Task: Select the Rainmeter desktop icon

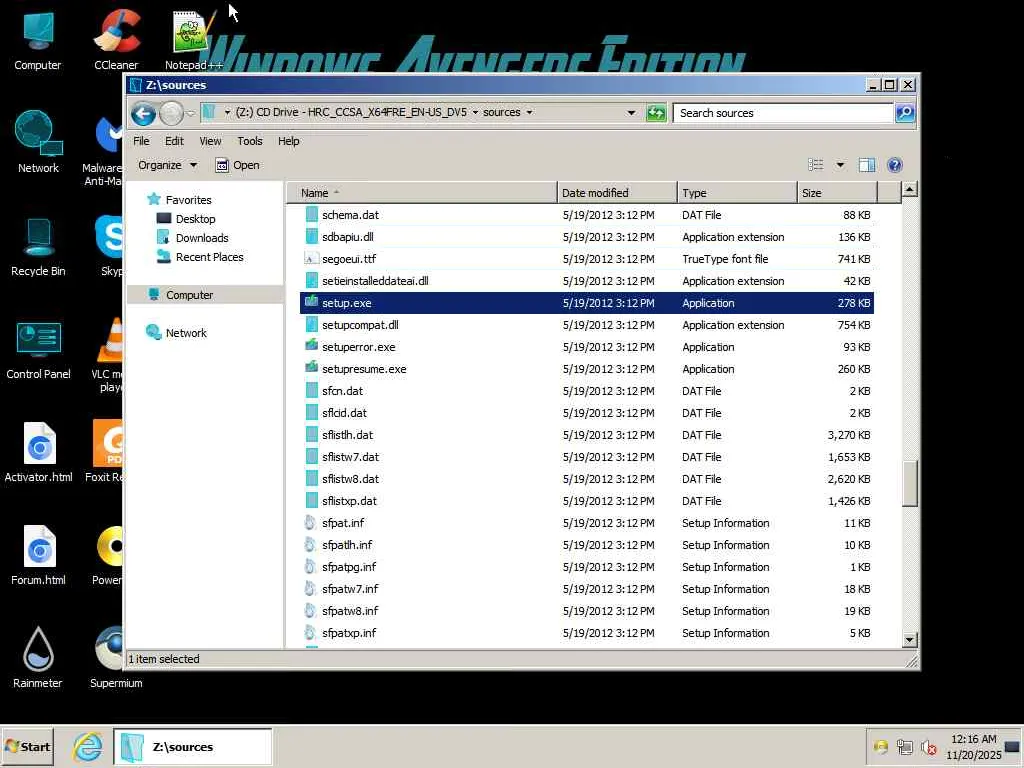Action: coord(38,657)
